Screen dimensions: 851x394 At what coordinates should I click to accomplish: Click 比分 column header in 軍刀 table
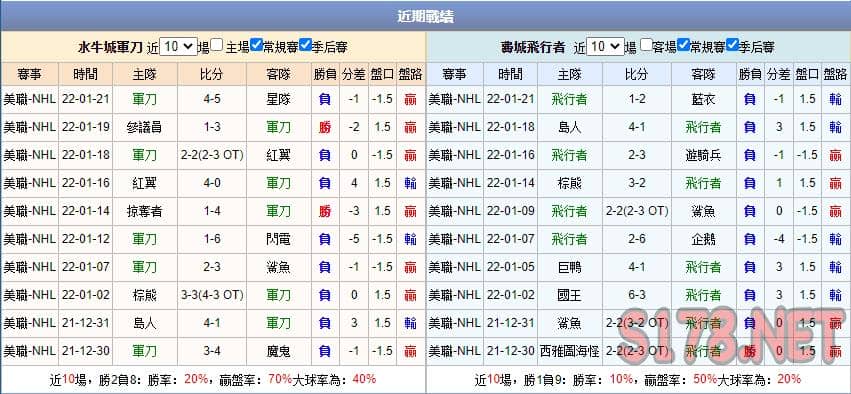(212, 74)
